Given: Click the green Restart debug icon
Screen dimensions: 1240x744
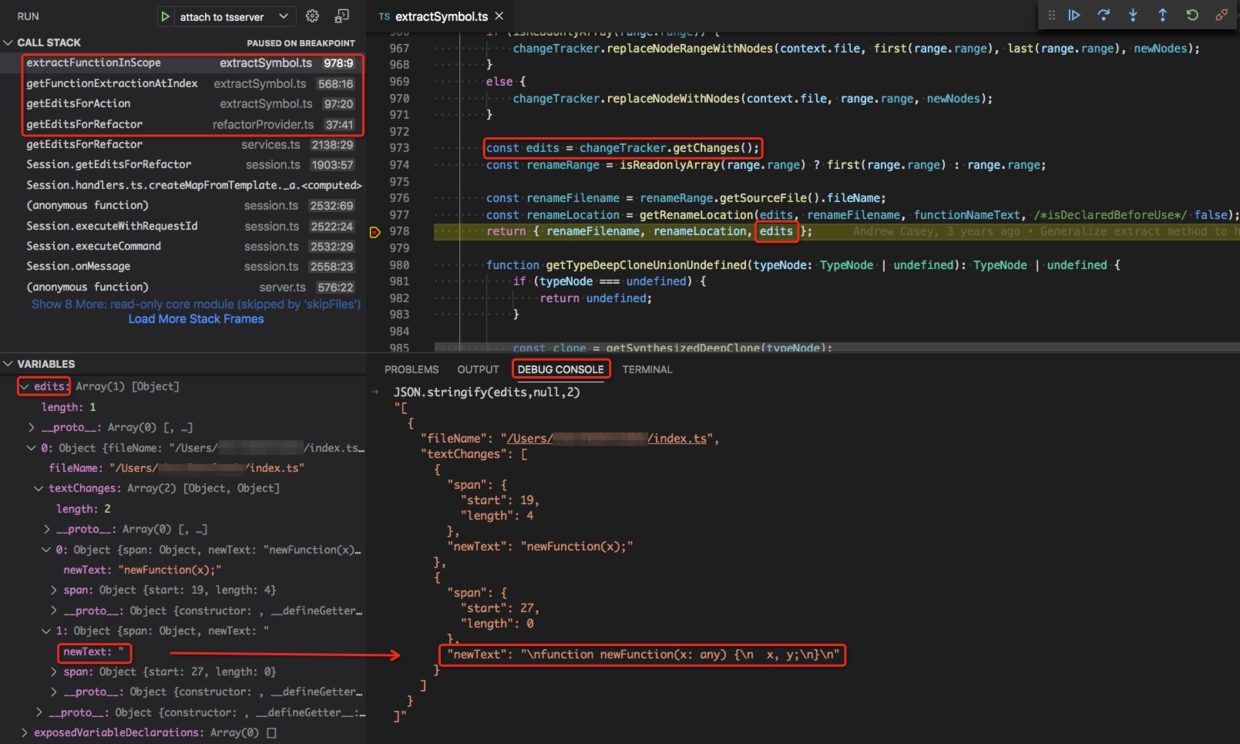Looking at the screenshot, I should 1192,15.
